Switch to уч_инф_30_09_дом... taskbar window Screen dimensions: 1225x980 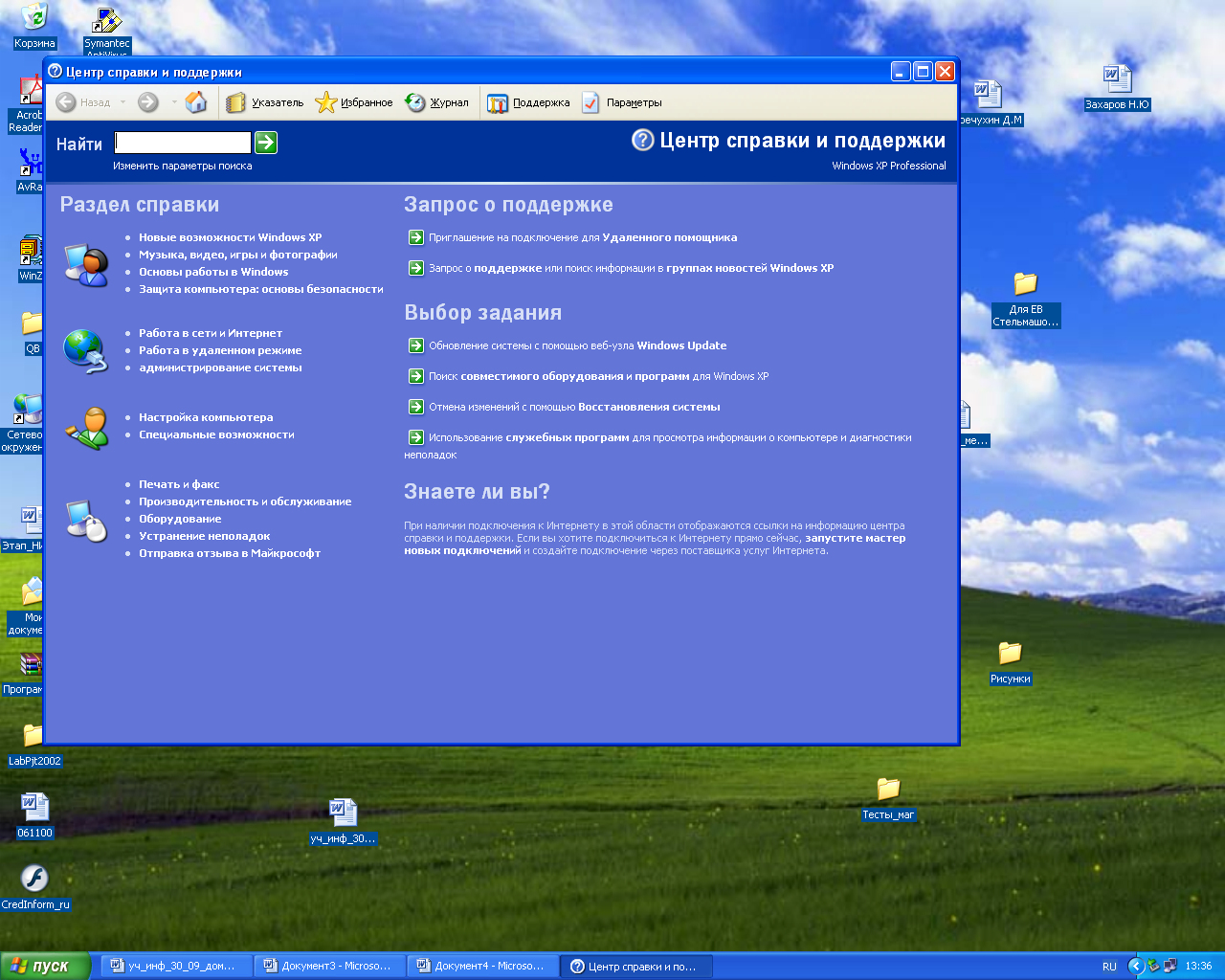[176, 966]
